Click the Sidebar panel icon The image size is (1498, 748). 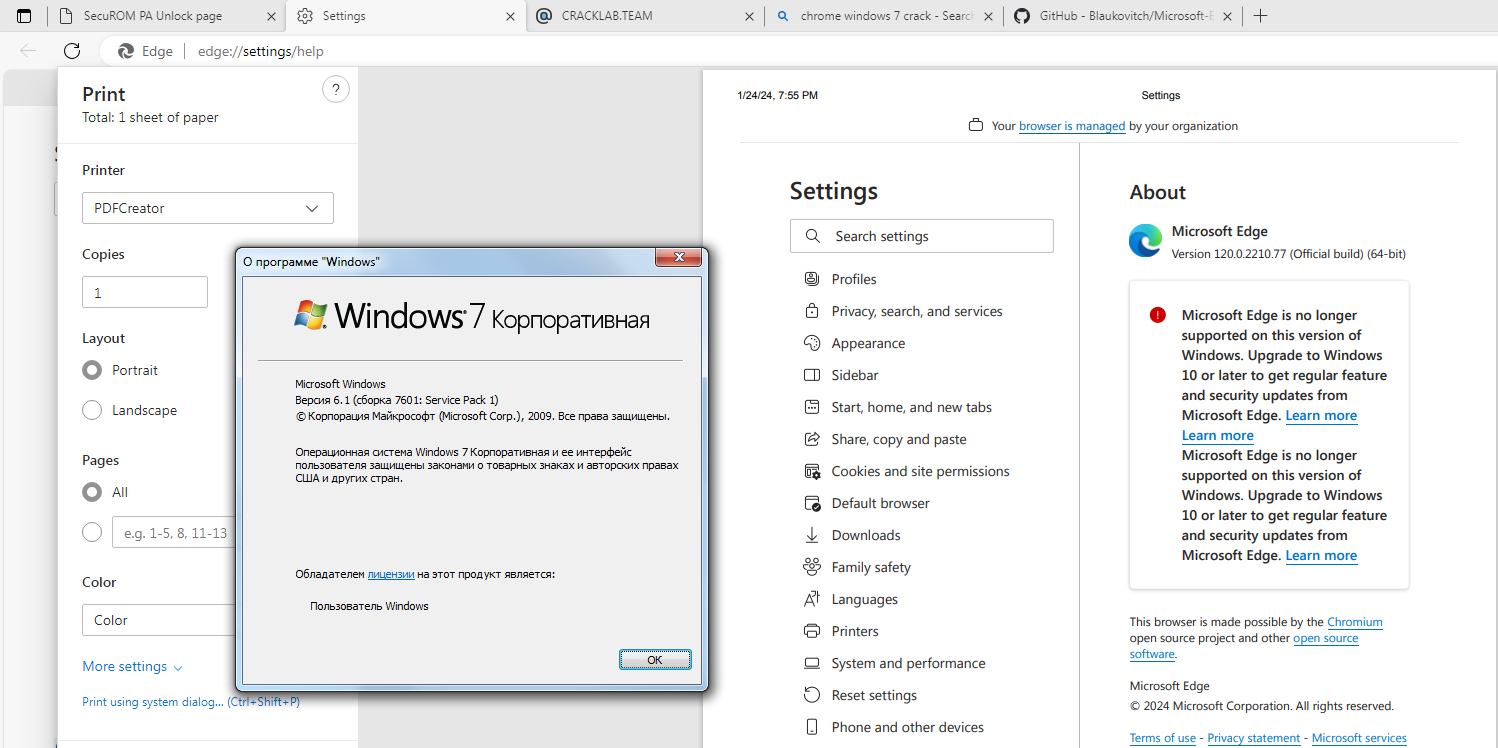[812, 375]
